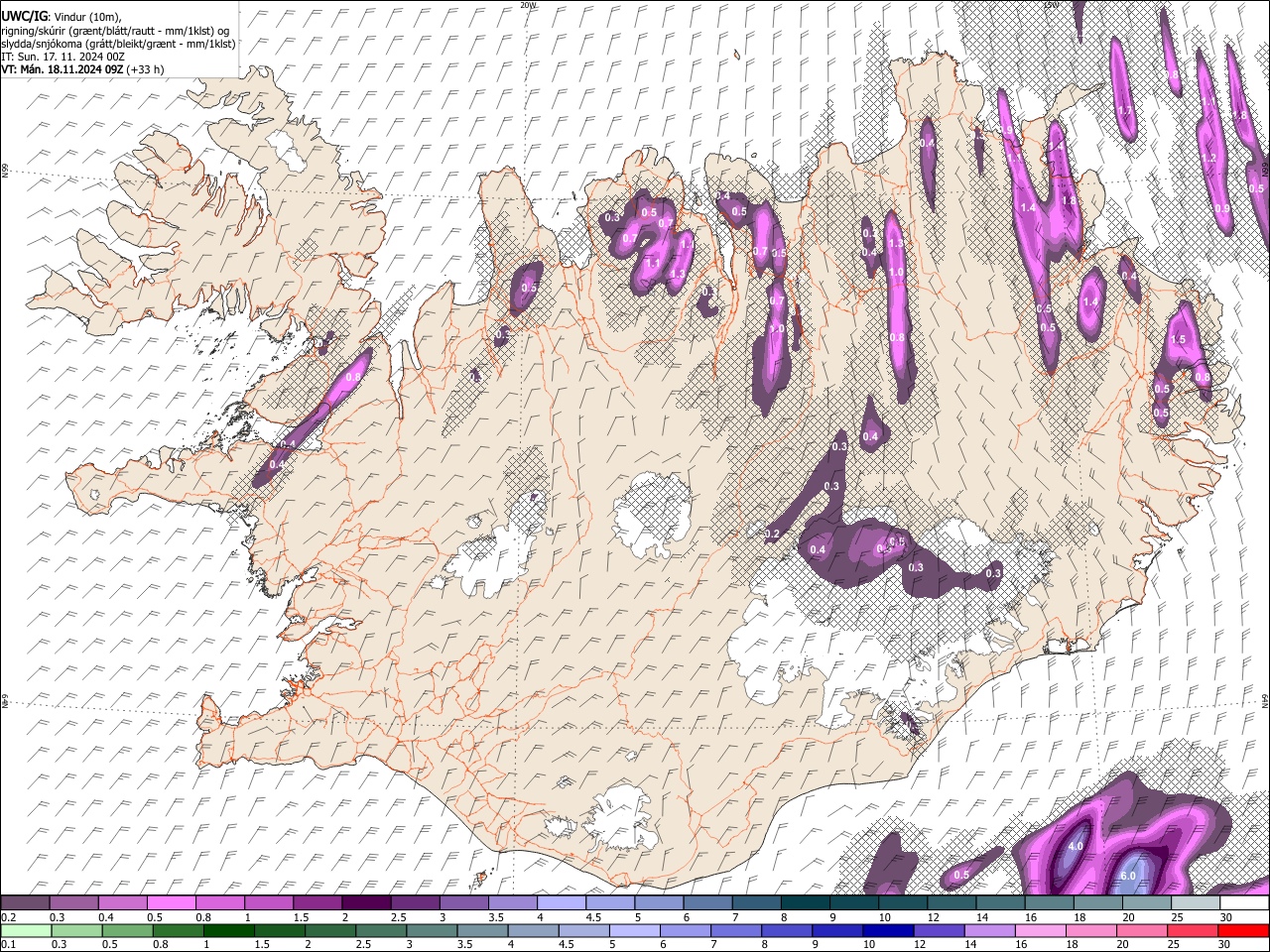Image resolution: width=1270 pixels, height=952 pixels.
Task: Pick bottom-row legend swatch between 1 and 1.5
Action: point(230,930)
